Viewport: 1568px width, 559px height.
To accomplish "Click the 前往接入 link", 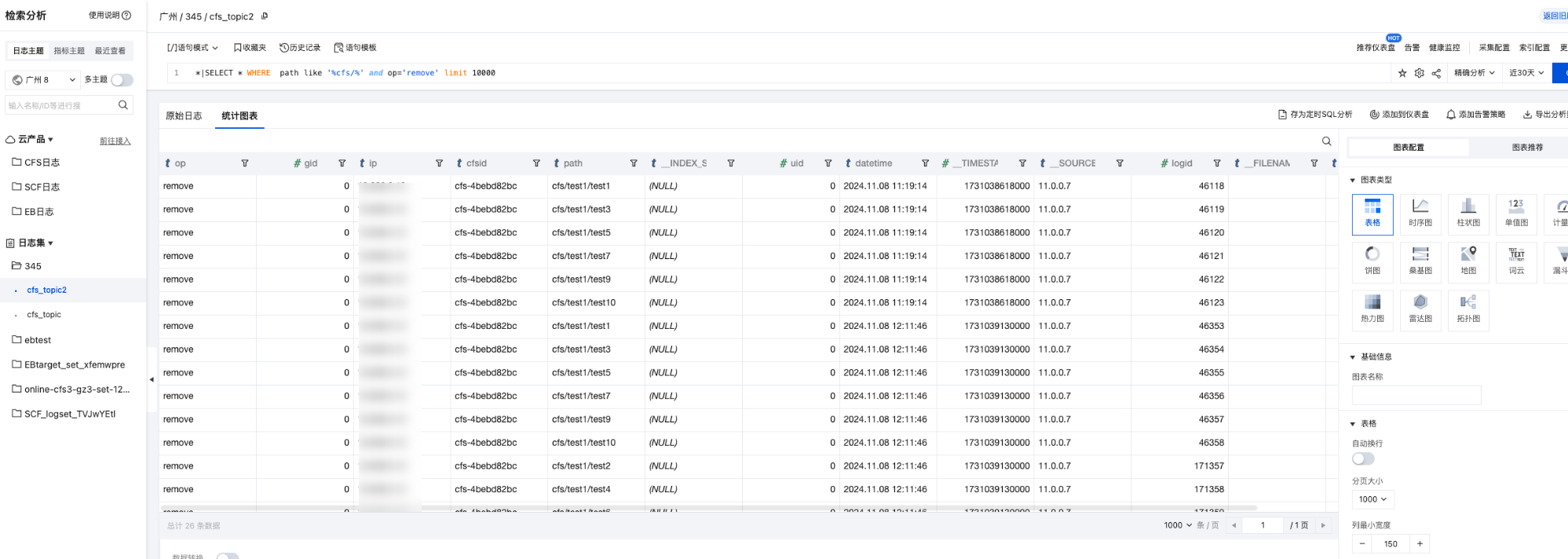I will (115, 141).
